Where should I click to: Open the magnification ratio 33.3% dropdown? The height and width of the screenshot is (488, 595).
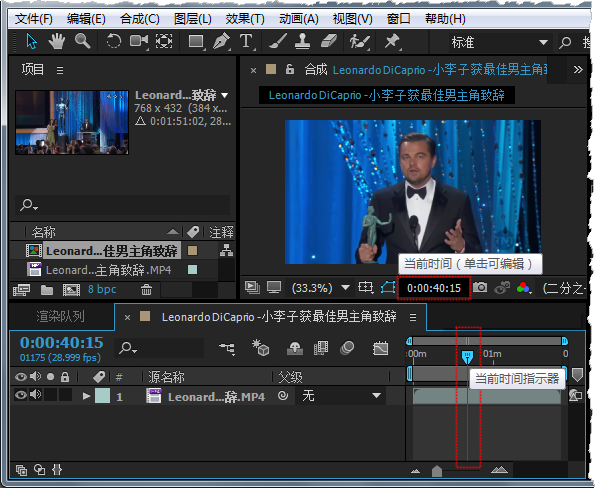point(320,288)
